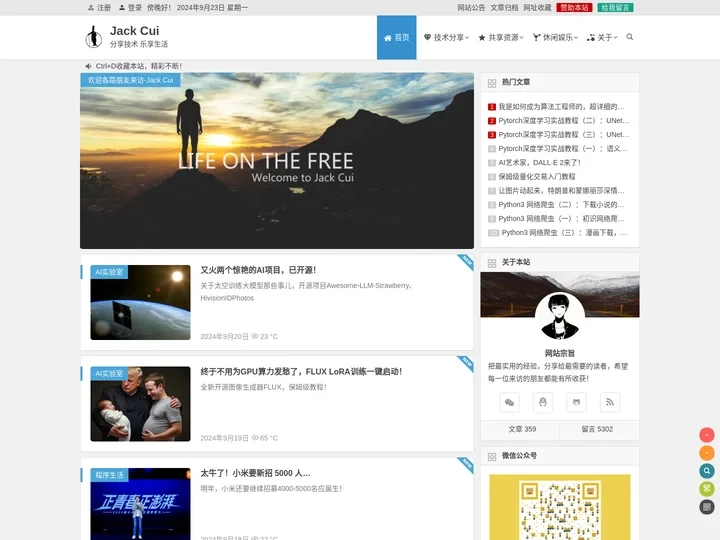
Task: Open 文章归档 in top bar
Action: pyautogui.click(x=504, y=7)
